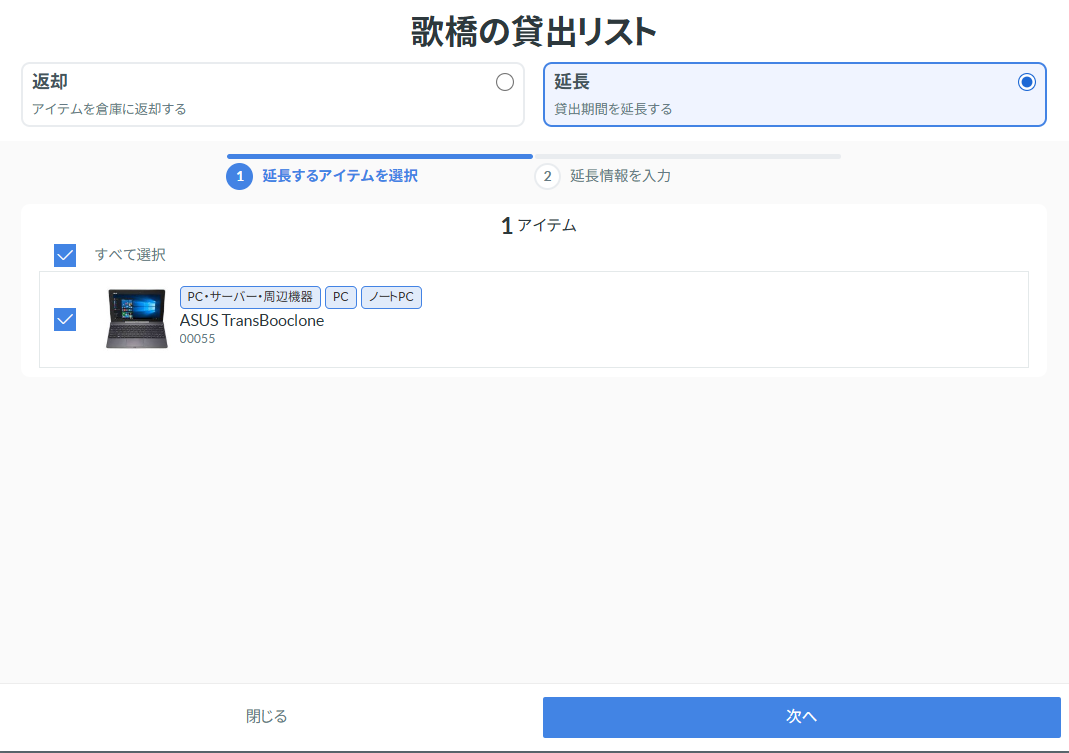
Task: Click the ASUS laptop thumbnail image
Action: point(136,319)
